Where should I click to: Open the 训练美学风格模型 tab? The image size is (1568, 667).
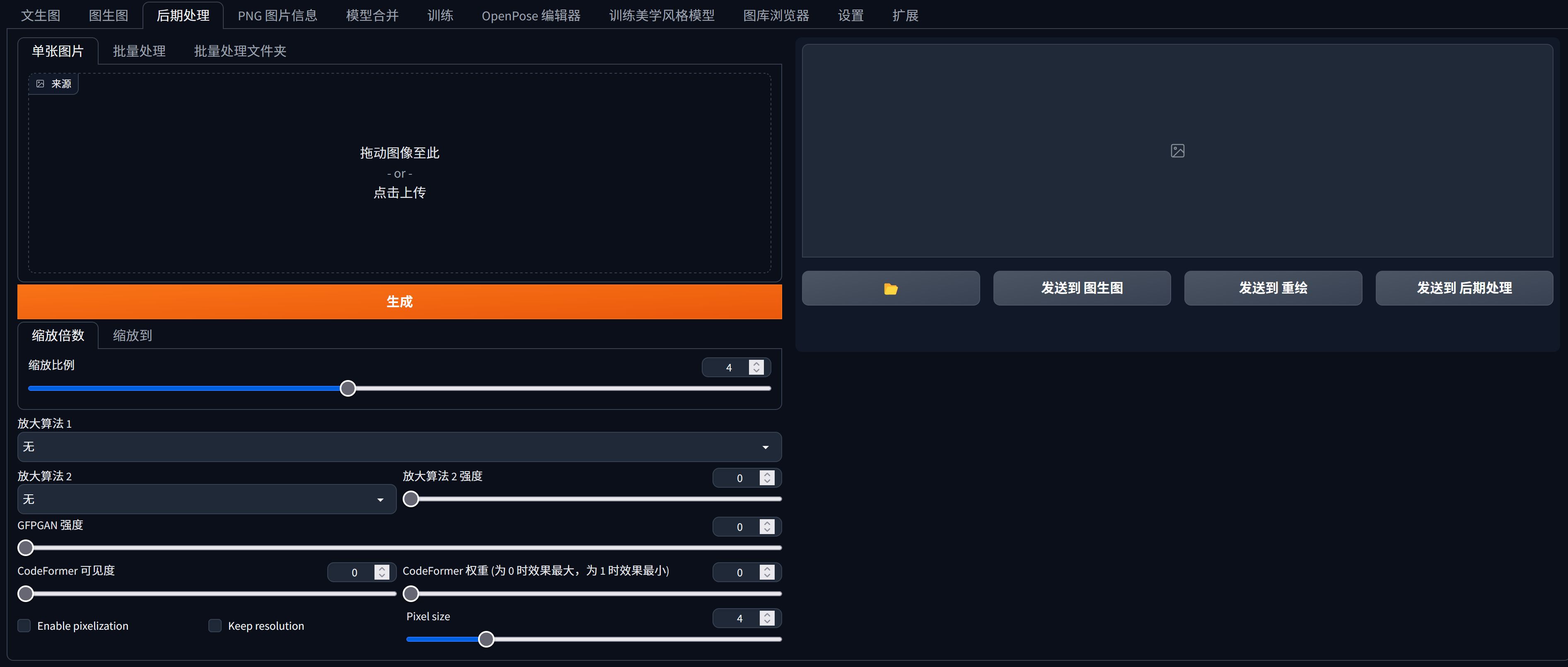coord(662,15)
